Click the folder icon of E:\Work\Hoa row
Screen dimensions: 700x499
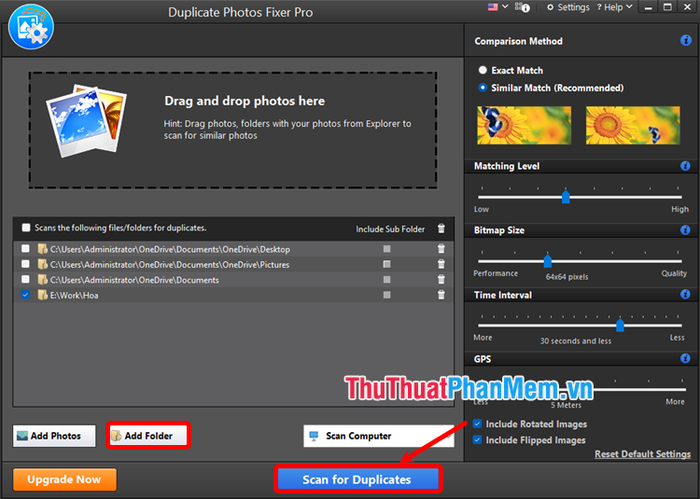pos(42,295)
